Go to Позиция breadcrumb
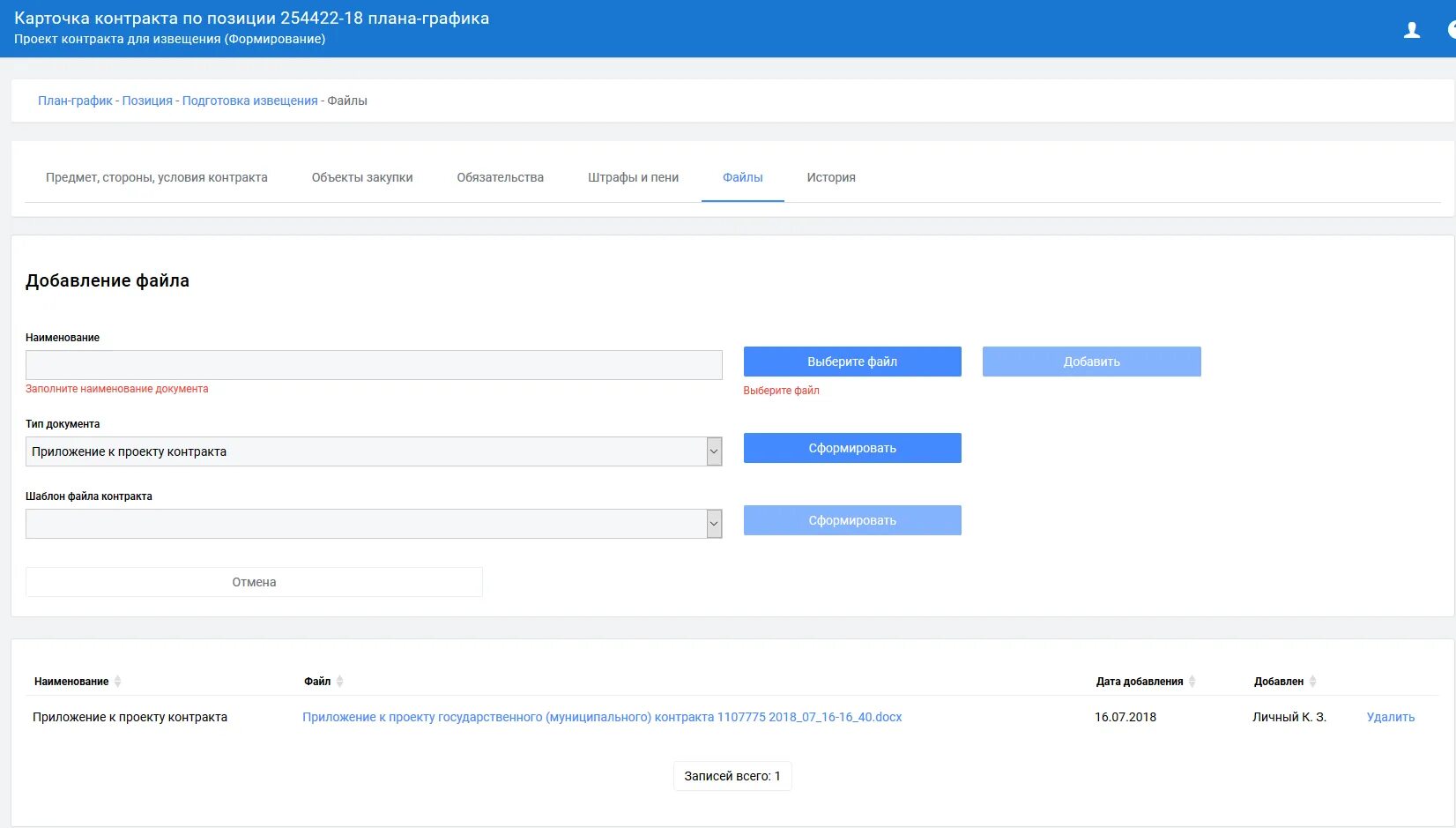1456x828 pixels. (x=147, y=101)
